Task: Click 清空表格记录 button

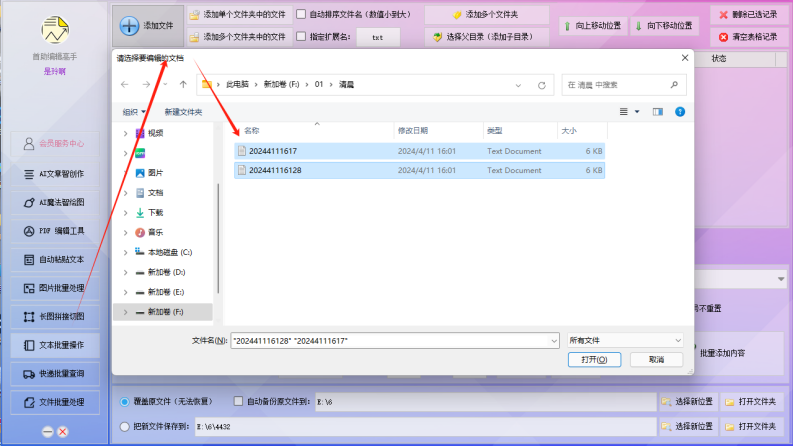Action: click(749, 37)
